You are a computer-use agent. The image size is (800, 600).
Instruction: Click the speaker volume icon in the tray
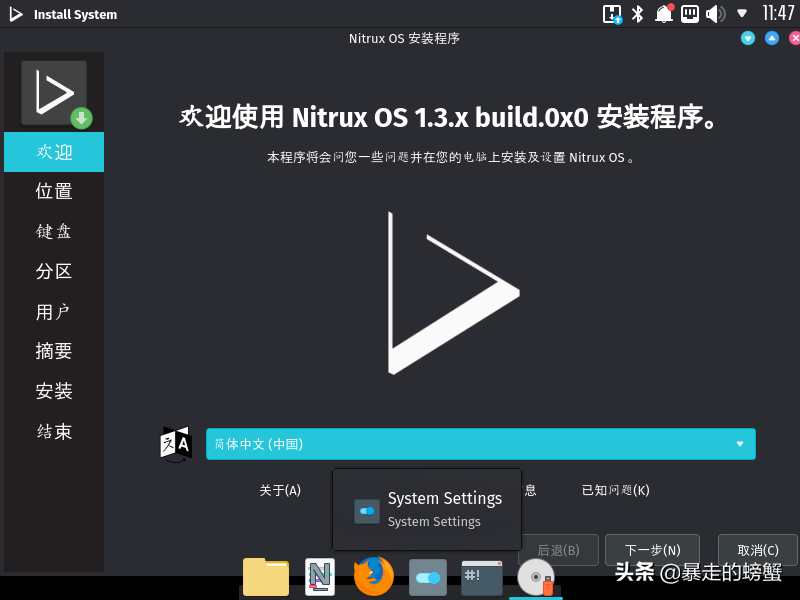[x=714, y=14]
